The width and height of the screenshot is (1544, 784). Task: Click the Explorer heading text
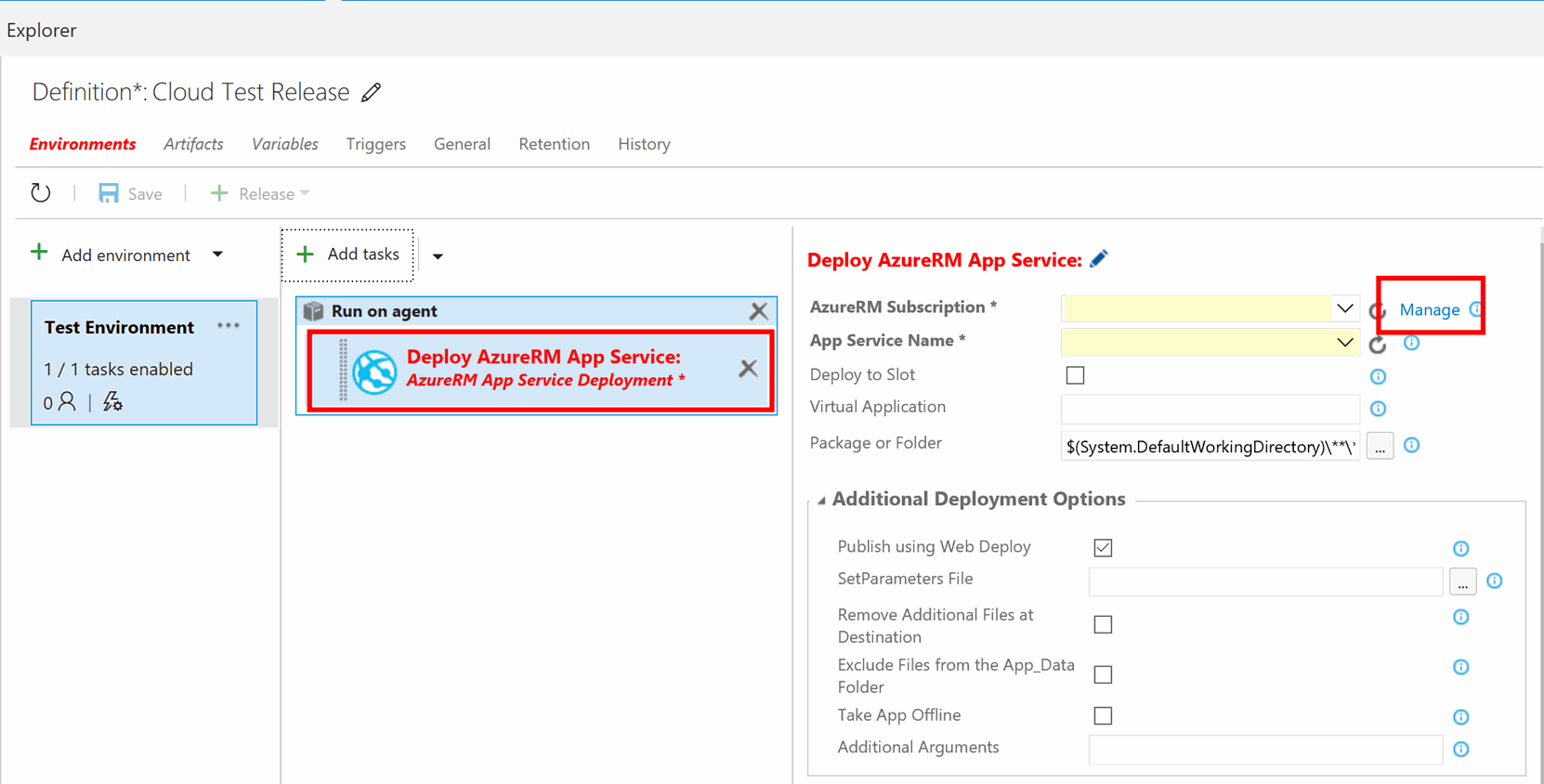point(42,30)
